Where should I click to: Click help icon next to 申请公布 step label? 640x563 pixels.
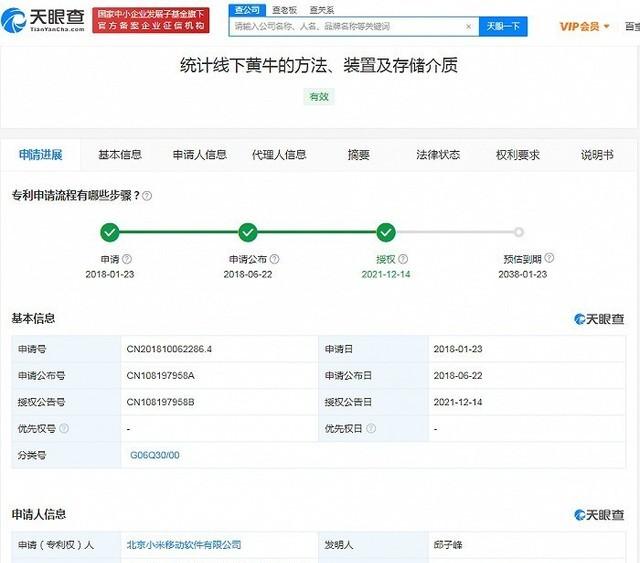(x=275, y=259)
